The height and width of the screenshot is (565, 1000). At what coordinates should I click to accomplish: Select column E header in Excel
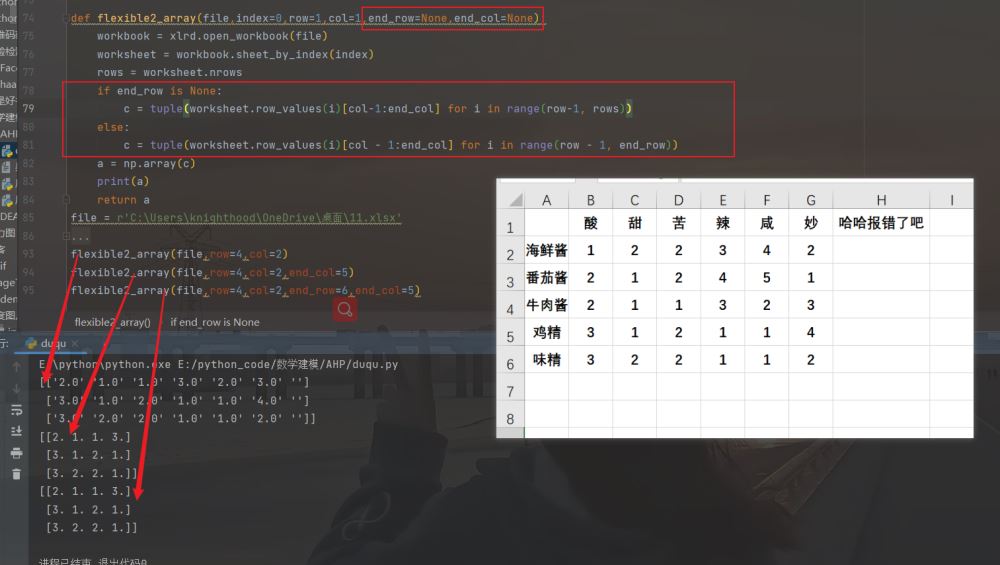click(723, 200)
